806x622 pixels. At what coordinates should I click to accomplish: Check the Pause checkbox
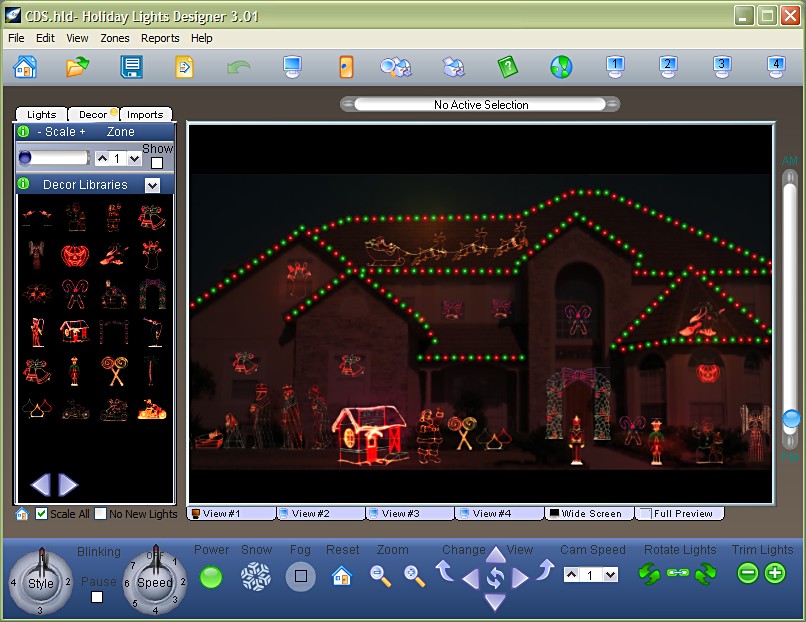coord(97,597)
